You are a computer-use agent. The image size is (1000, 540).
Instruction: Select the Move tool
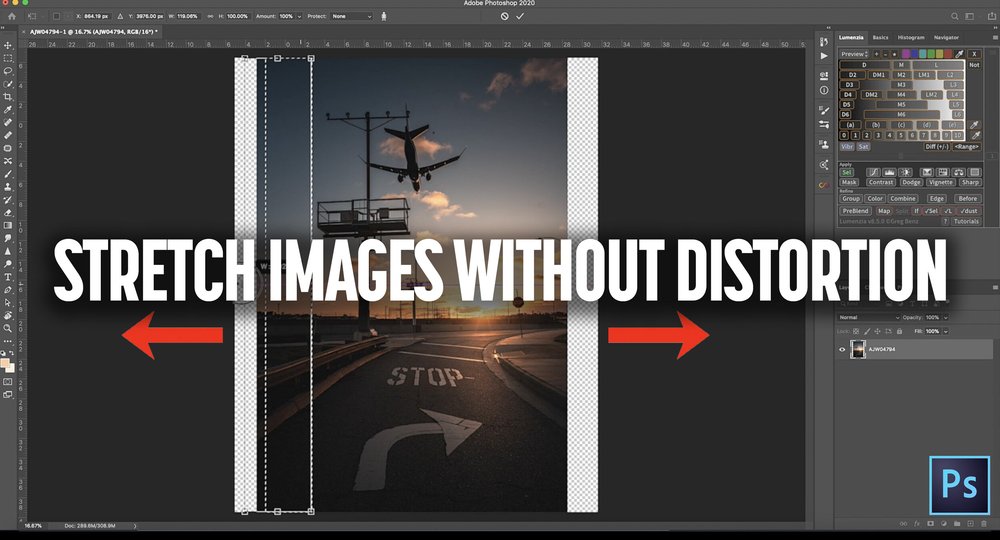click(8, 46)
